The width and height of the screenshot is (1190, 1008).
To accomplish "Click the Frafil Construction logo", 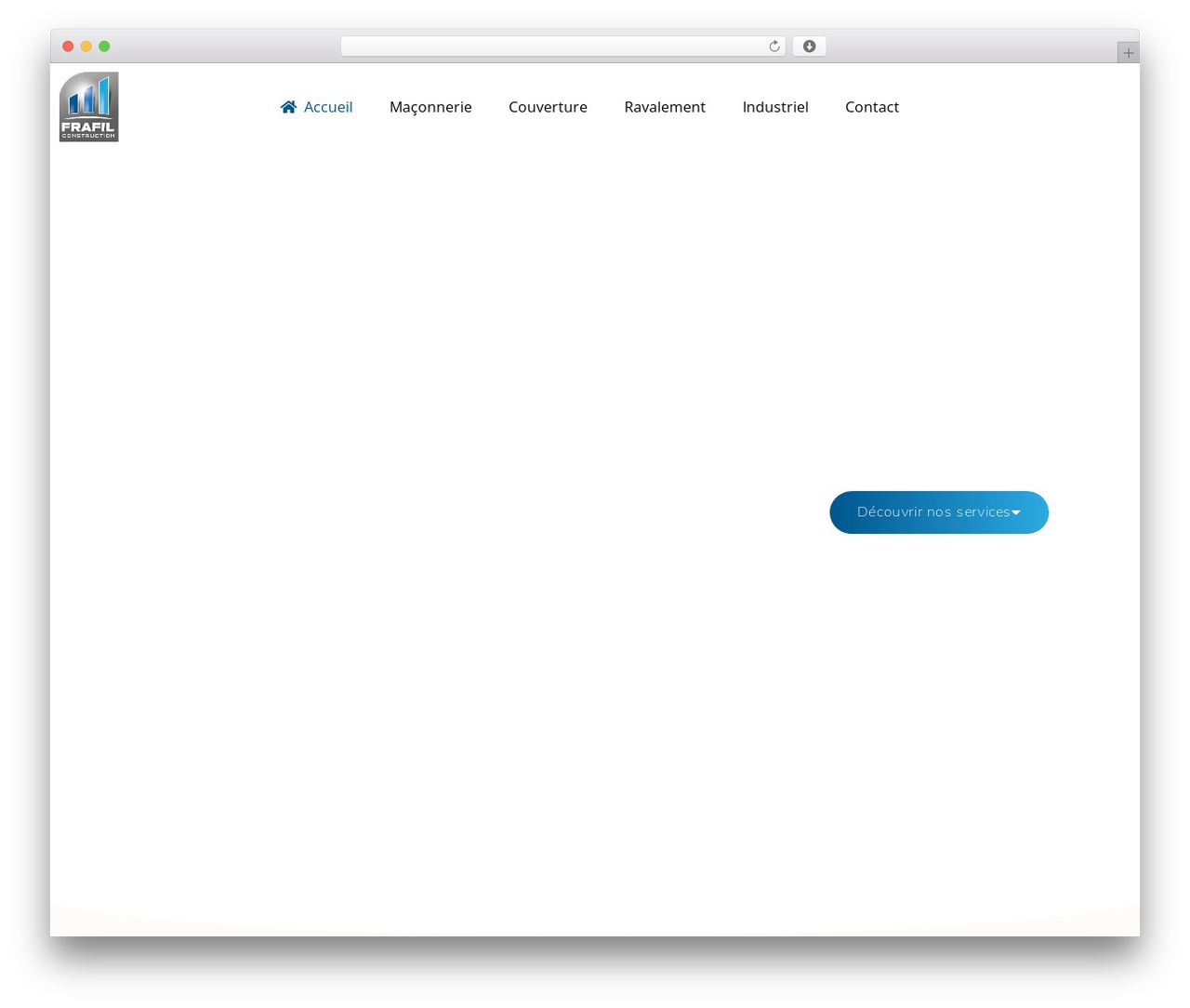I will tap(89, 107).
